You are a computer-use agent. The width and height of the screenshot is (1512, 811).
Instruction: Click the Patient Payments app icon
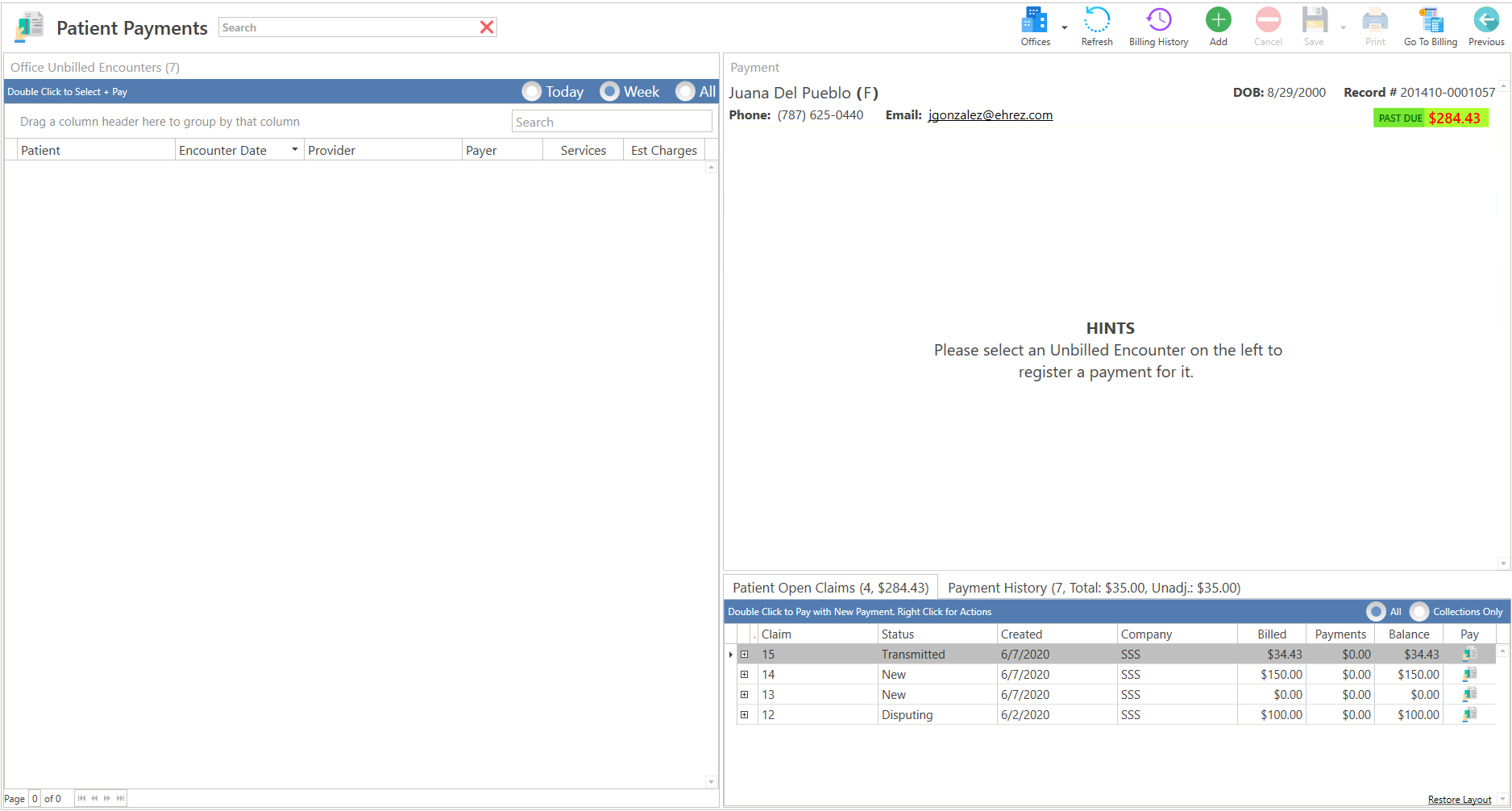[x=29, y=27]
